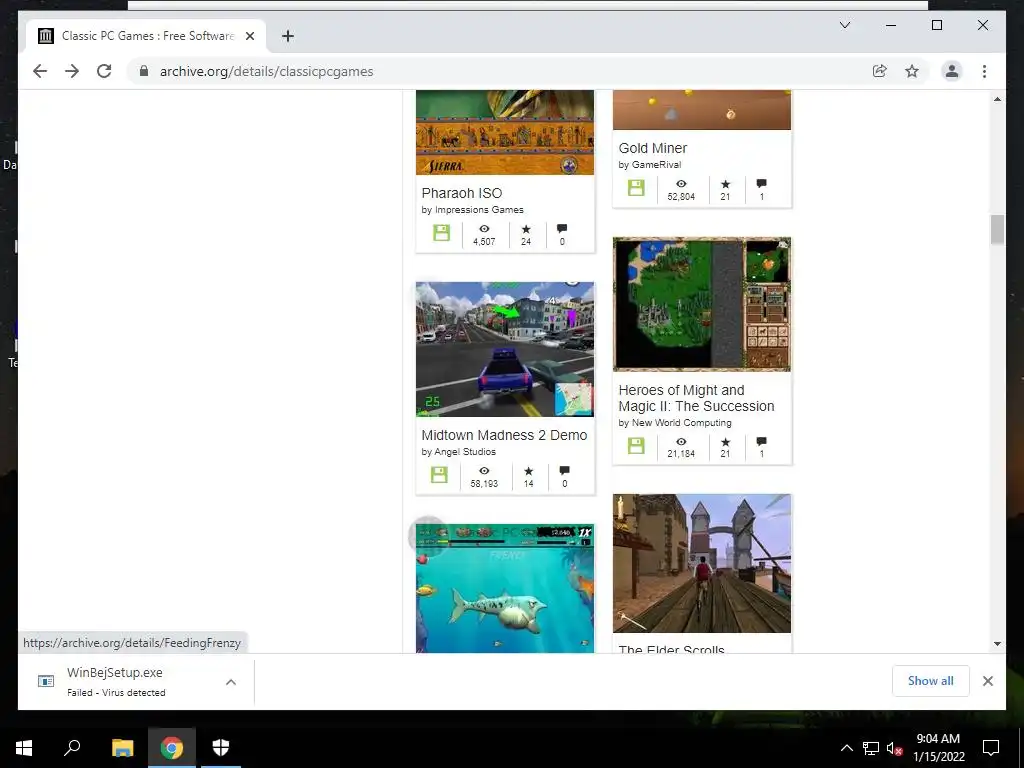Go forward in browser history
Screen dimensions: 1024x768
72,71
